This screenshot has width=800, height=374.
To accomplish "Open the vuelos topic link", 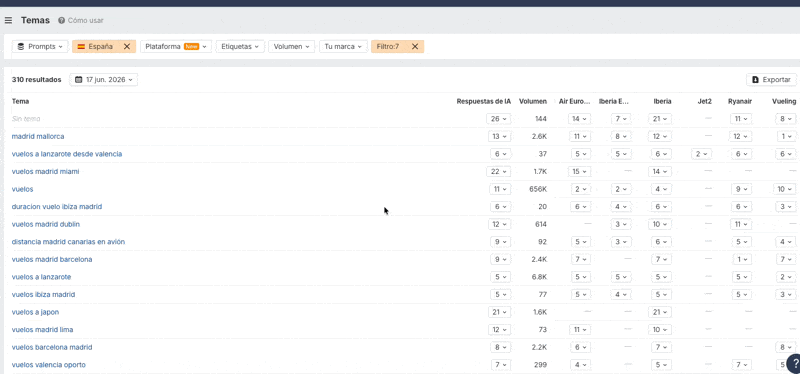I will (x=22, y=189).
